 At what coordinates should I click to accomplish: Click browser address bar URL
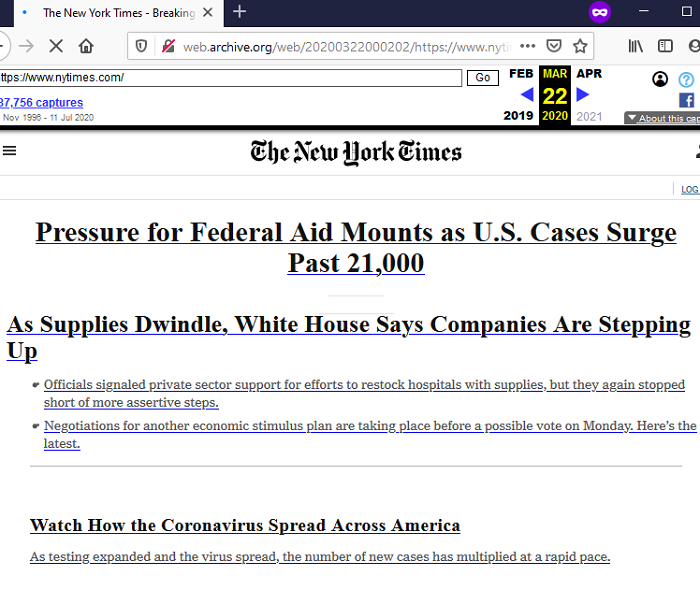click(x=346, y=46)
